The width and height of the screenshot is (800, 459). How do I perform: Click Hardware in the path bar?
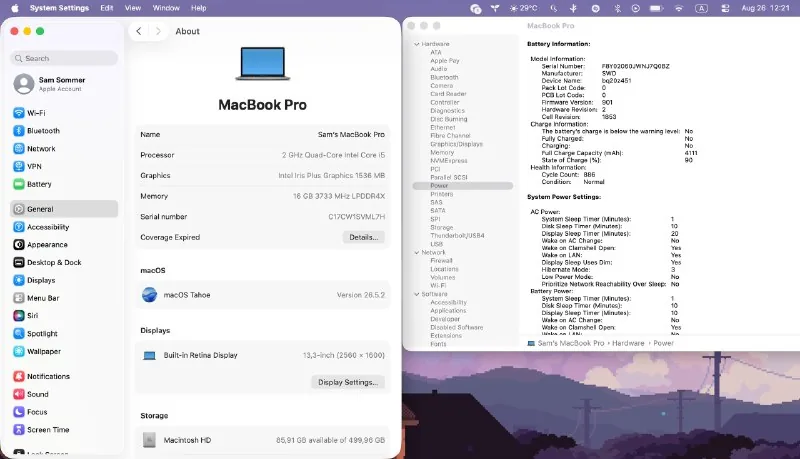(x=628, y=343)
